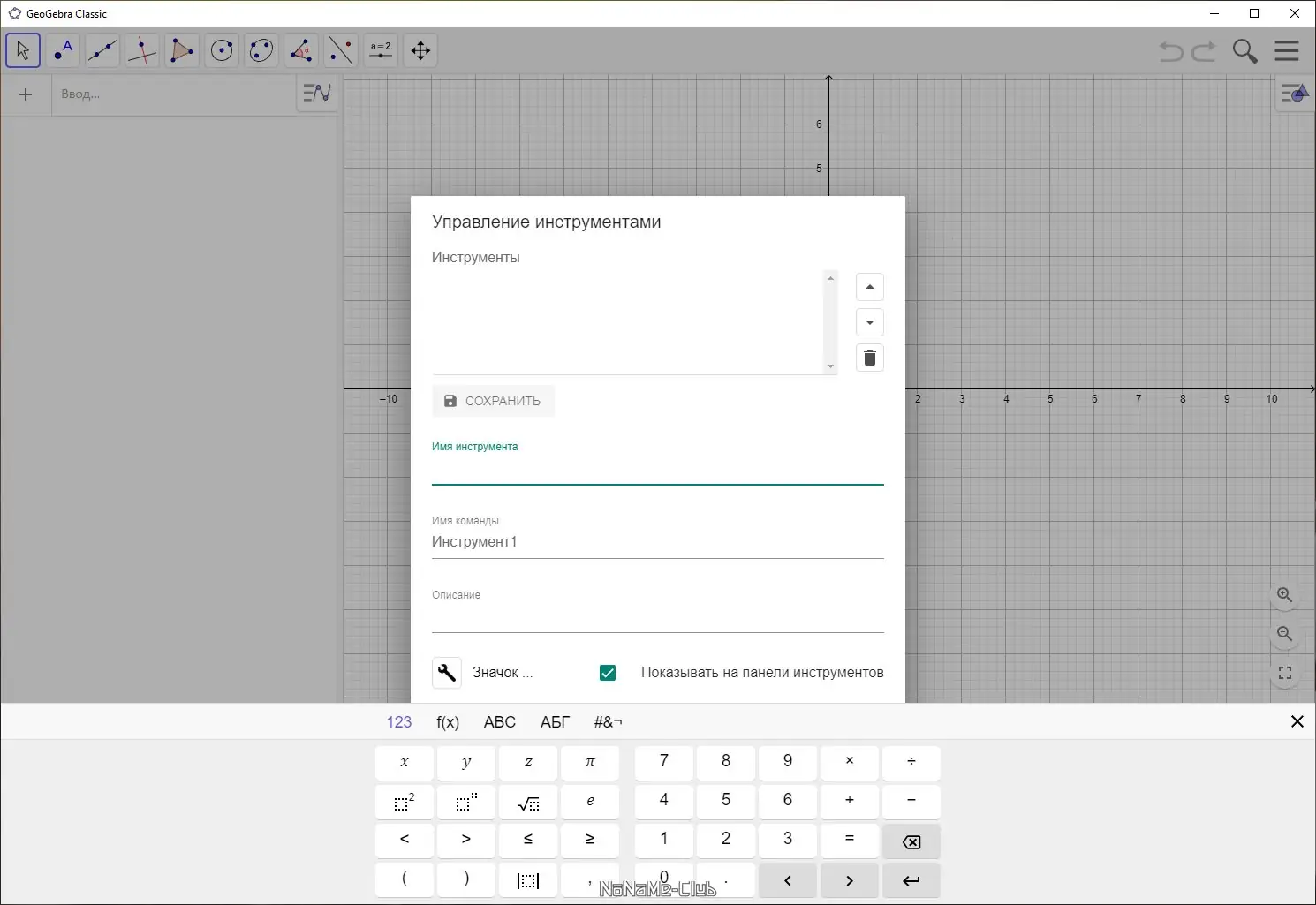Select the Move arrow tool
This screenshot has height=905, width=1316.
(23, 50)
